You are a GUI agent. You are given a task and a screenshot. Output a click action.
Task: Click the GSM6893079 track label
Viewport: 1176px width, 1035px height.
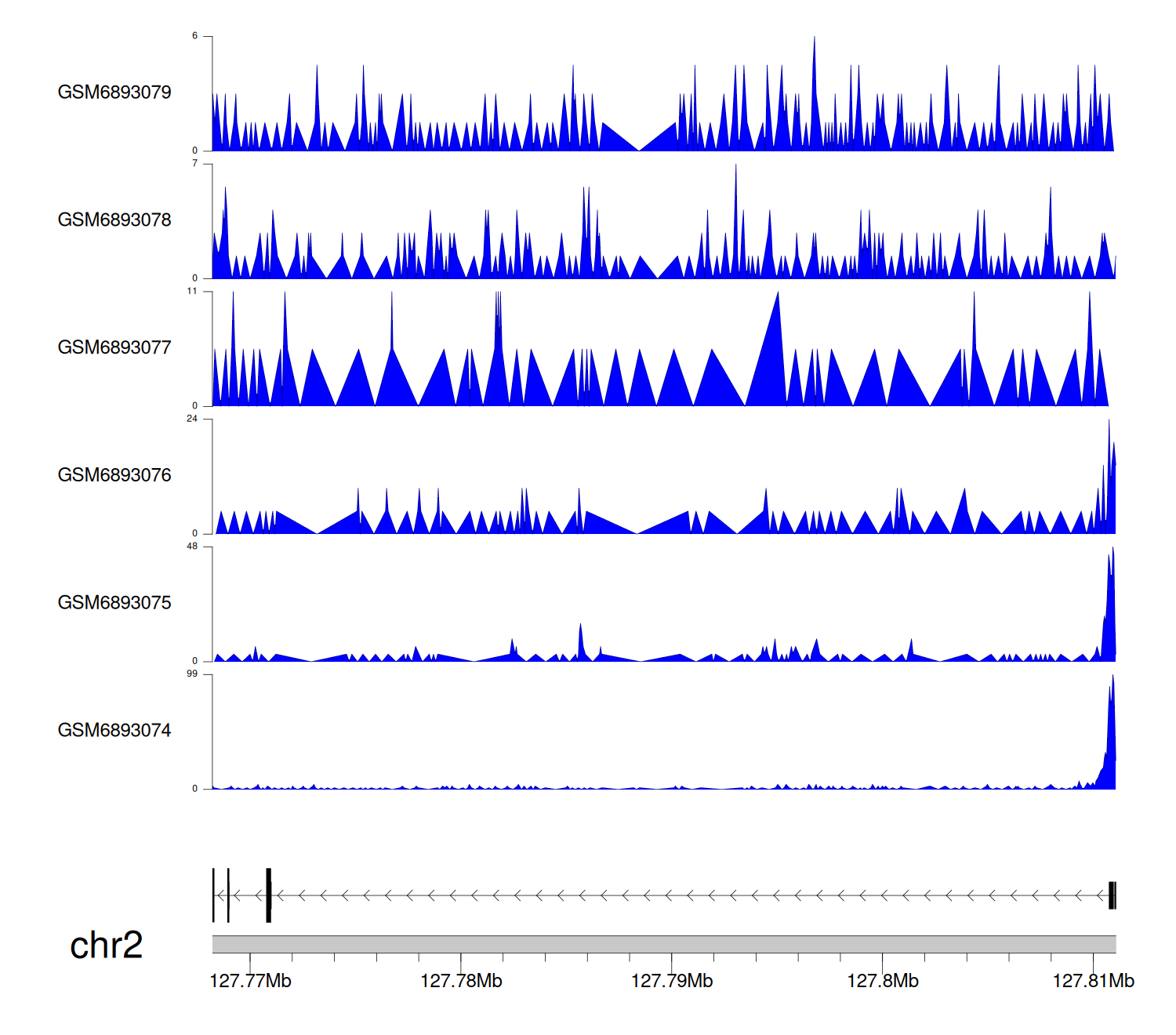114,93
